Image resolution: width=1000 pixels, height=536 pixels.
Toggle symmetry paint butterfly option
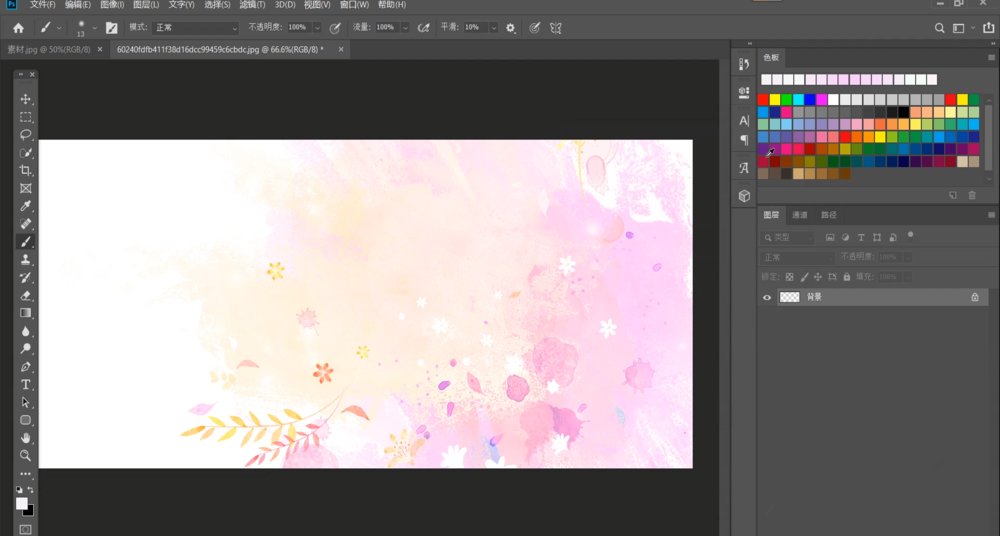coord(556,28)
